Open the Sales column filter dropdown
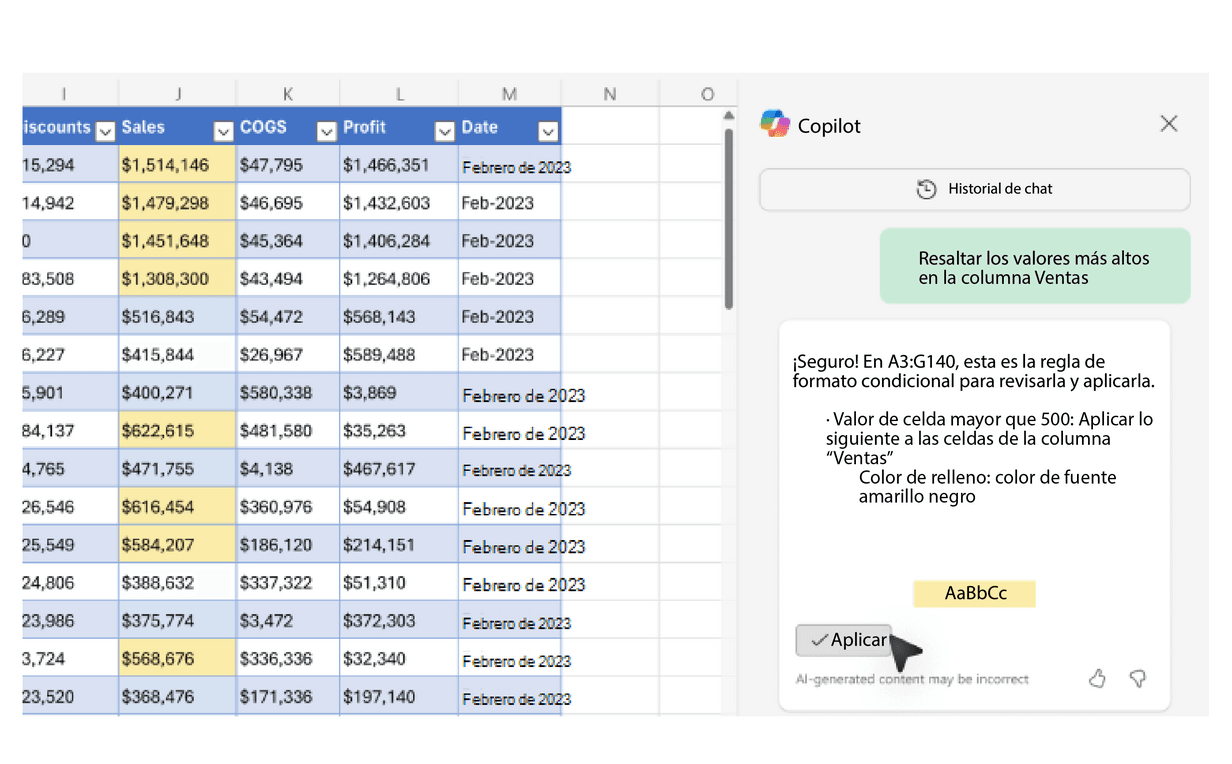Viewport: 1232px width, 764px height. (223, 131)
